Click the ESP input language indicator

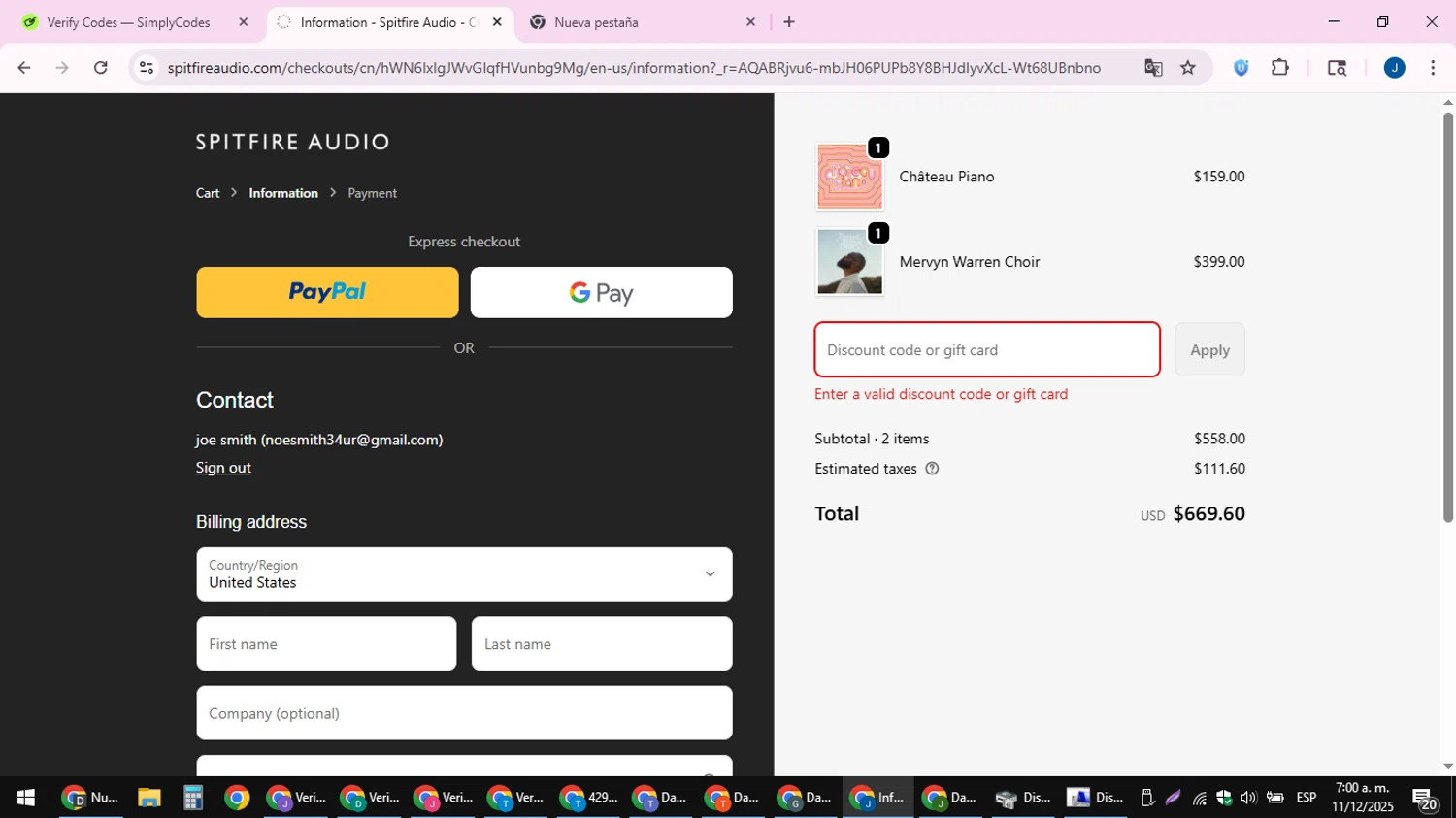[1307, 798]
